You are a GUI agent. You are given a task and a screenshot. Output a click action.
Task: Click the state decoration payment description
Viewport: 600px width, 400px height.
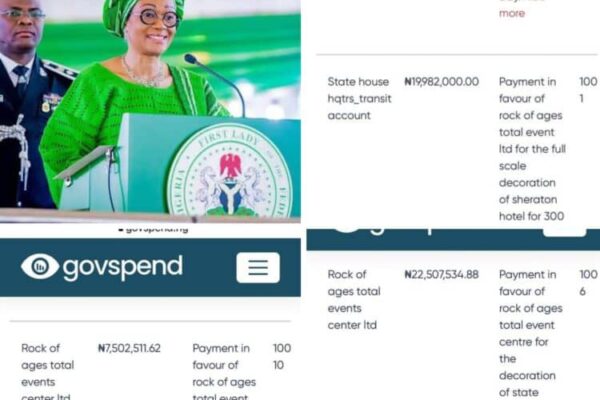[x=531, y=333]
